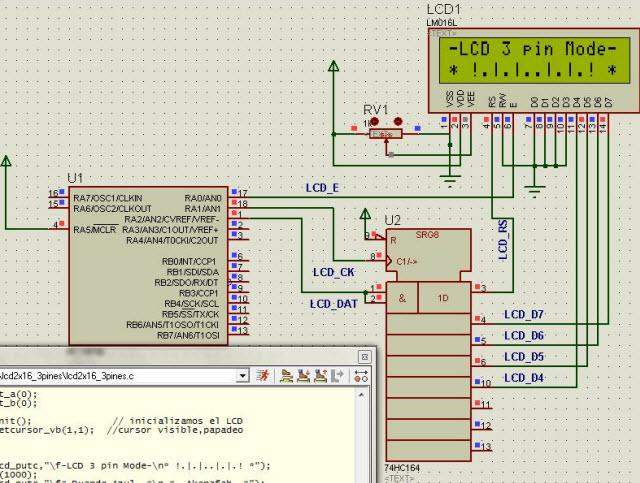The height and width of the screenshot is (483, 640).
Task: Click the RA4/AN4/T0CKI/C2OUT pin name
Action: coord(172,241)
